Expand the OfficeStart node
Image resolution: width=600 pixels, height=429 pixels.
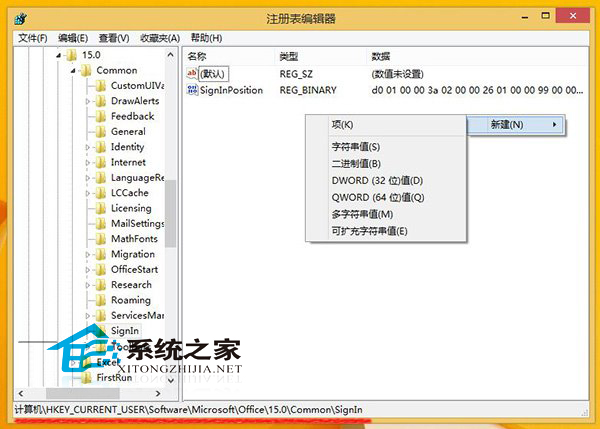[88, 270]
